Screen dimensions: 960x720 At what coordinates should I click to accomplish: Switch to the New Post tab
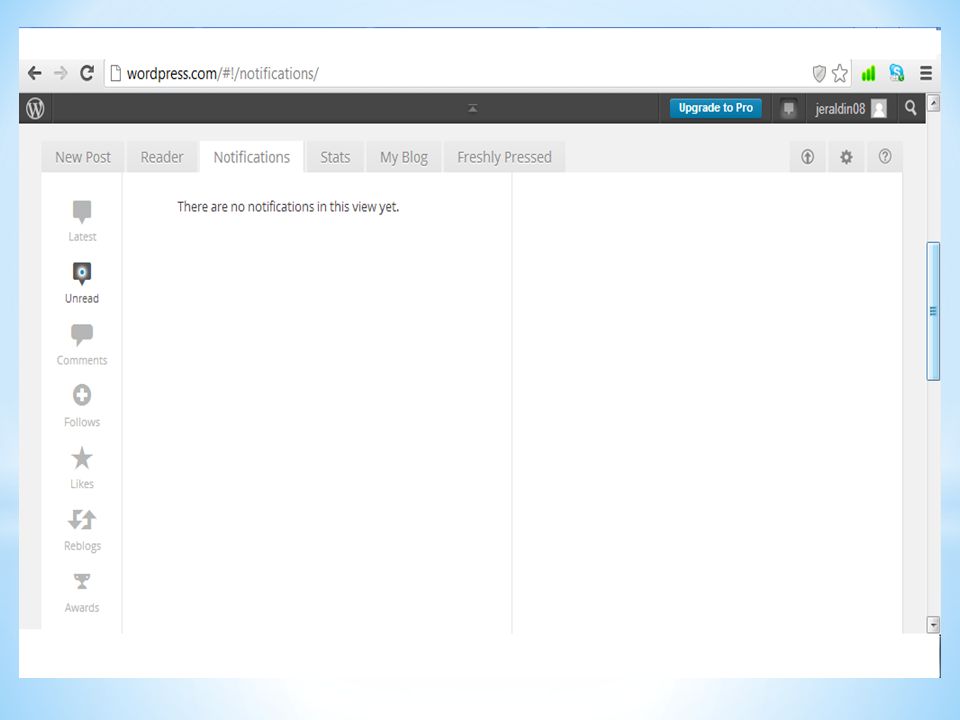(x=83, y=157)
